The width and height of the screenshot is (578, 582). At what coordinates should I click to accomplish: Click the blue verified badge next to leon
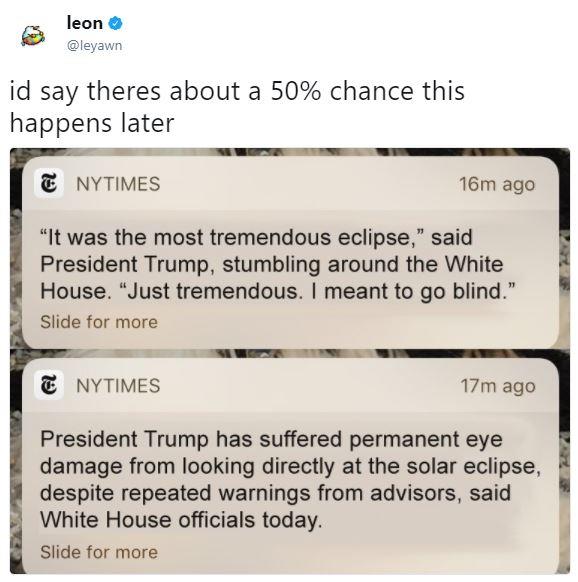115,23
